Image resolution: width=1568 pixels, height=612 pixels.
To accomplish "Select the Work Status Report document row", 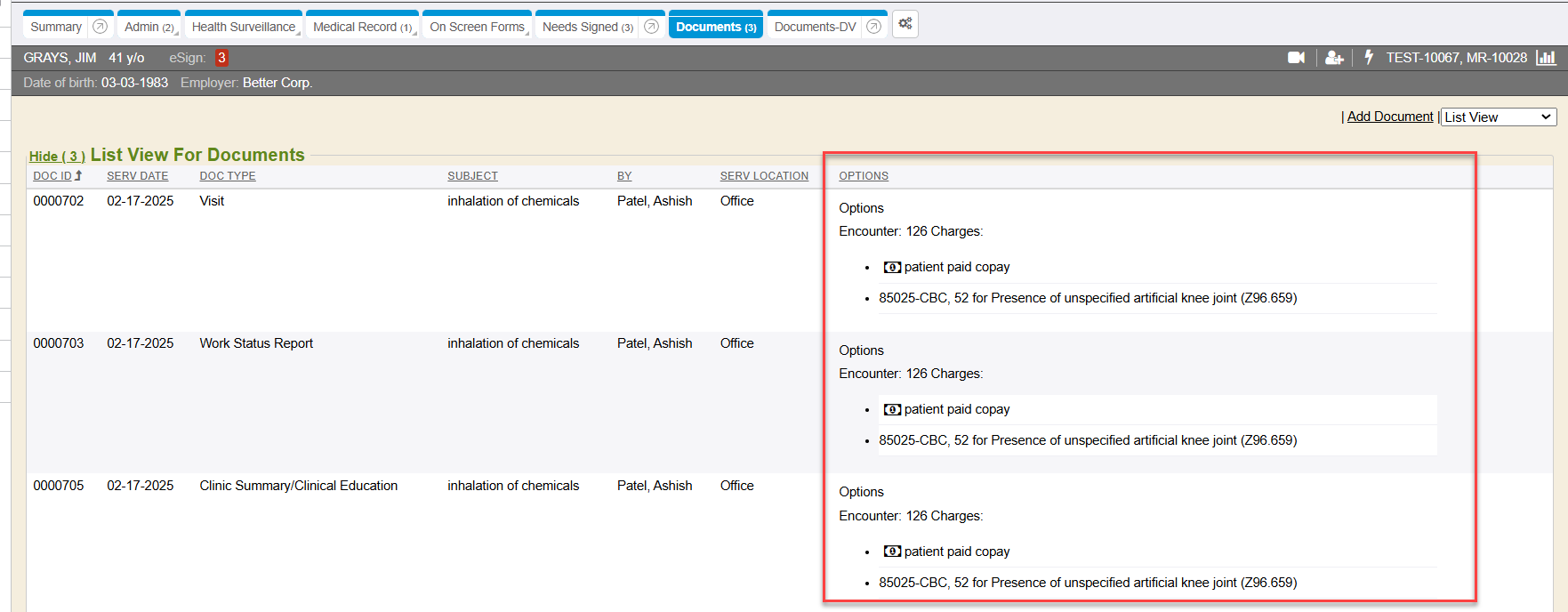I will [x=256, y=343].
